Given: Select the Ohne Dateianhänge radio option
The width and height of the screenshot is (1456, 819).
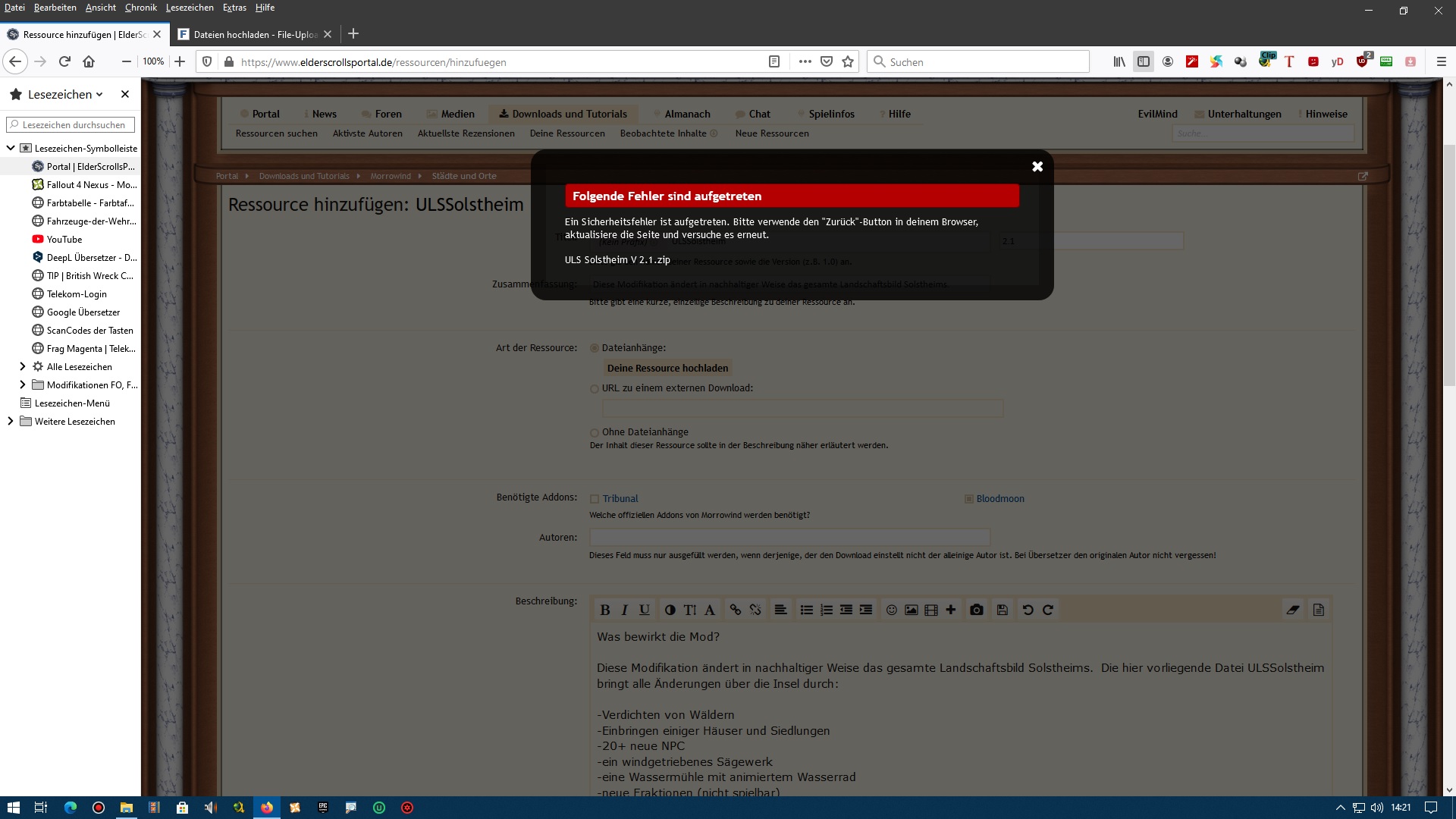Looking at the screenshot, I should [595, 433].
